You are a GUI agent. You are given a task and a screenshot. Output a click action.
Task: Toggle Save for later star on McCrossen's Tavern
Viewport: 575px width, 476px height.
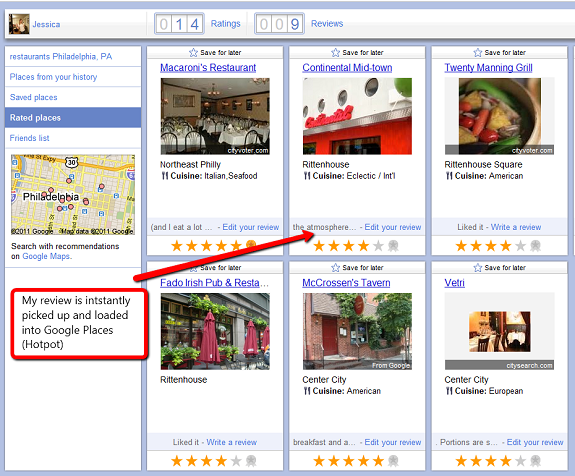point(336,268)
